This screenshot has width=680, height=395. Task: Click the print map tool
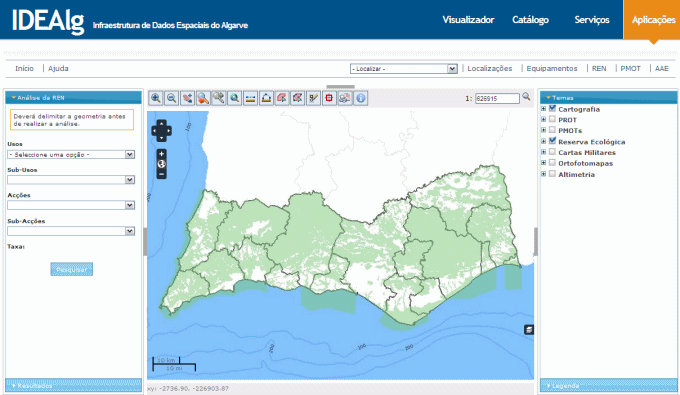[345, 98]
